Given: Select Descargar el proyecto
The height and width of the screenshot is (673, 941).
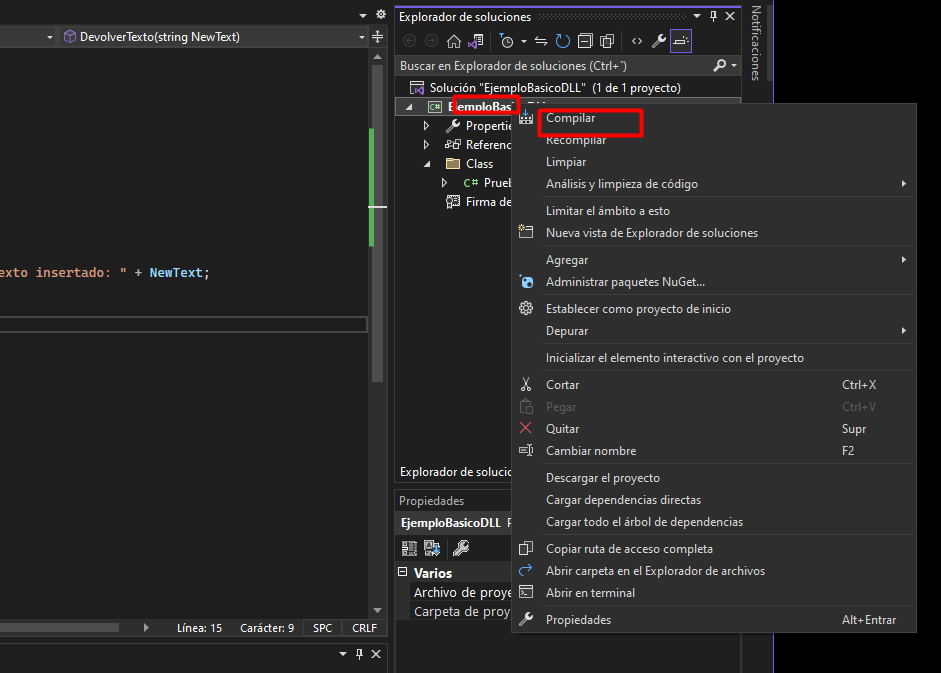Looking at the screenshot, I should point(603,478).
